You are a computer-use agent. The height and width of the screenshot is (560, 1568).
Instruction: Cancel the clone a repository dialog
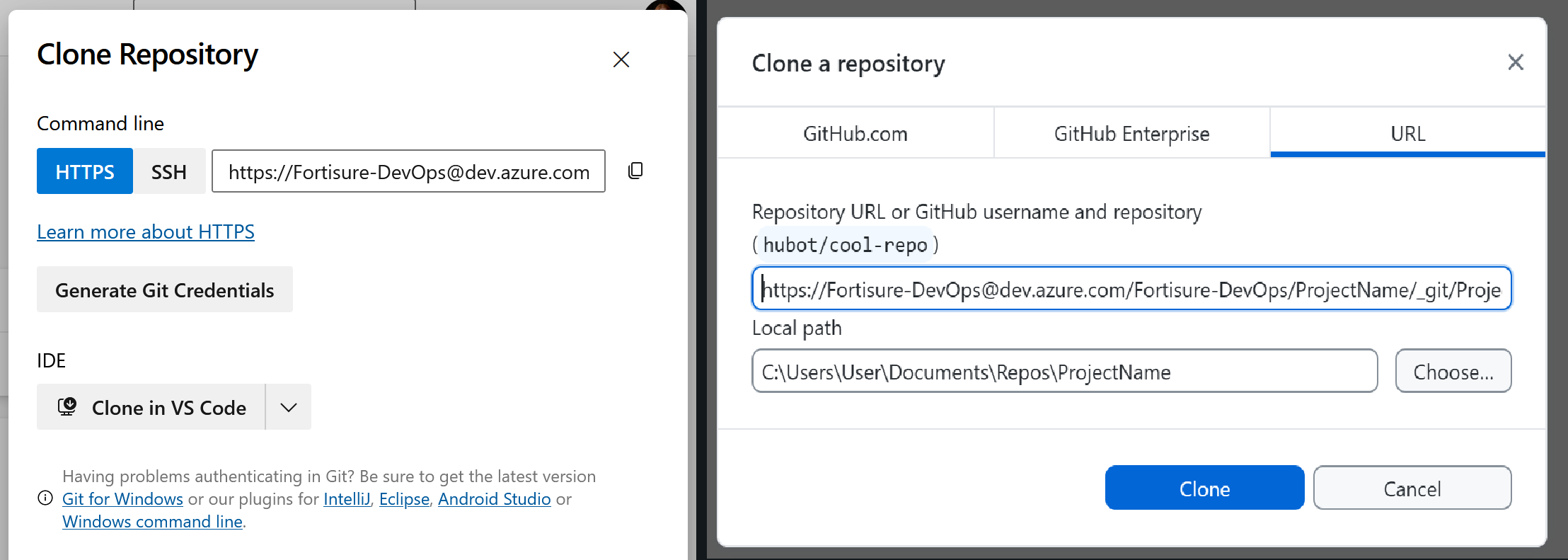pyautogui.click(x=1412, y=488)
